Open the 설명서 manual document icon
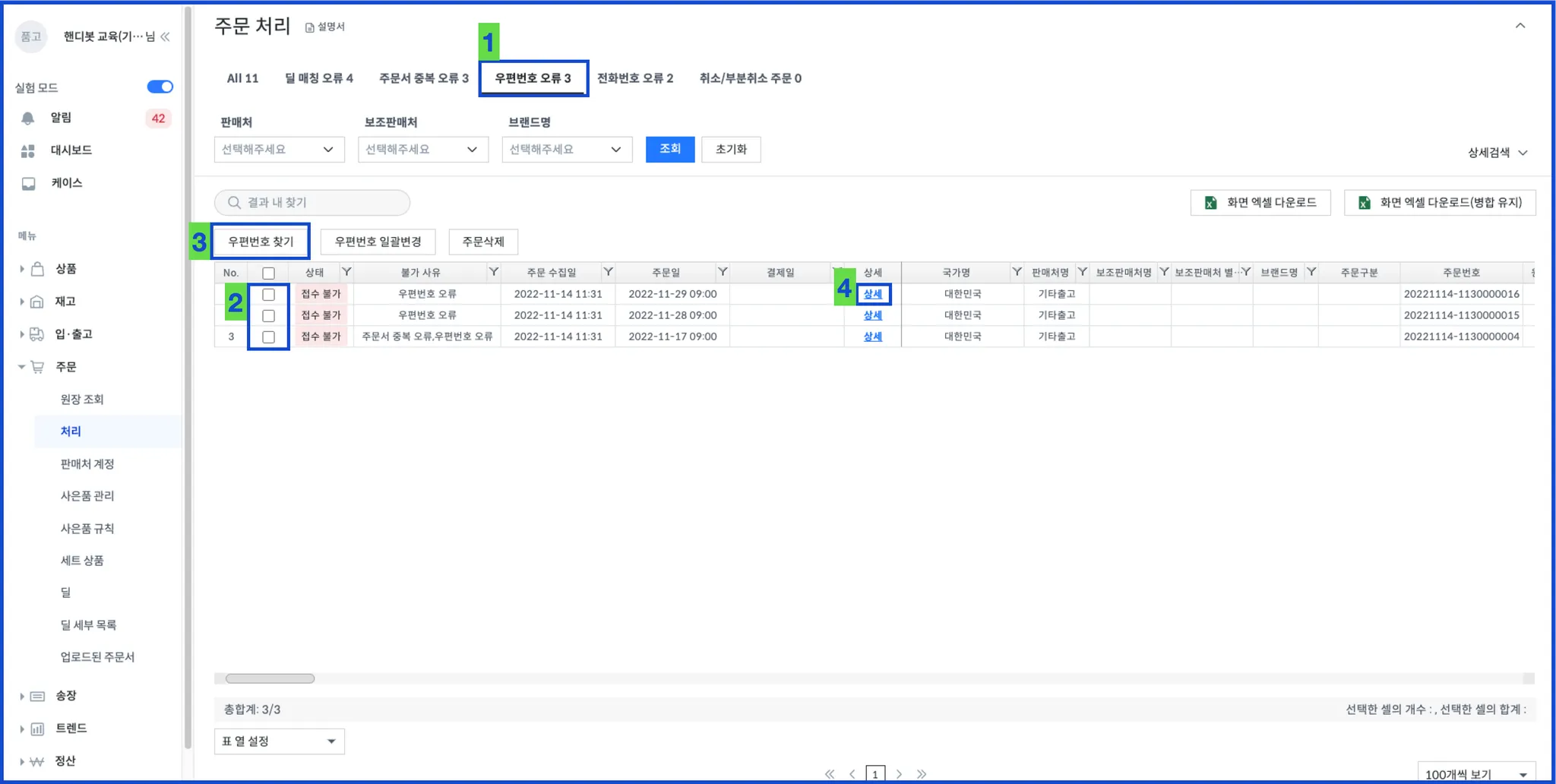This screenshot has height=784, width=1556. [309, 27]
